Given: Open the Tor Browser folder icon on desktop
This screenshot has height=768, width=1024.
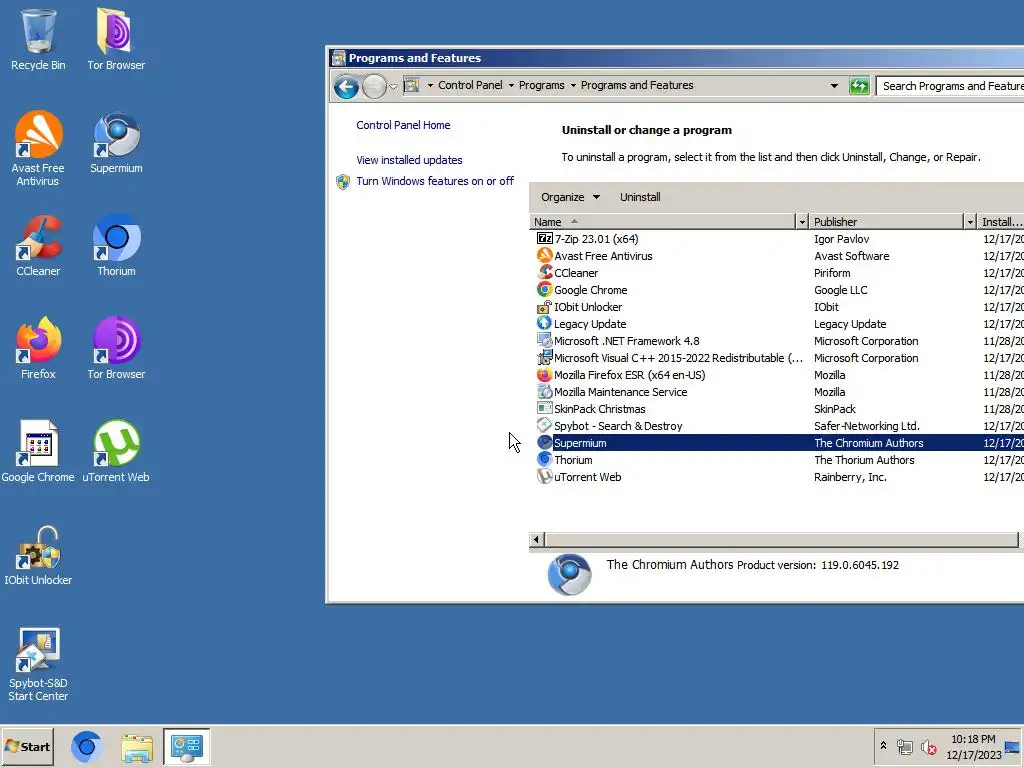Looking at the screenshot, I should coord(116,39).
